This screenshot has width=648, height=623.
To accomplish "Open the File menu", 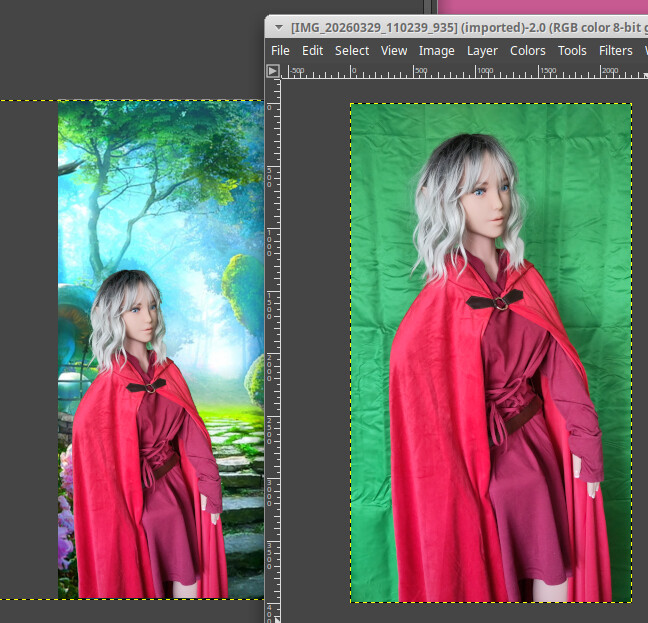I will point(280,51).
